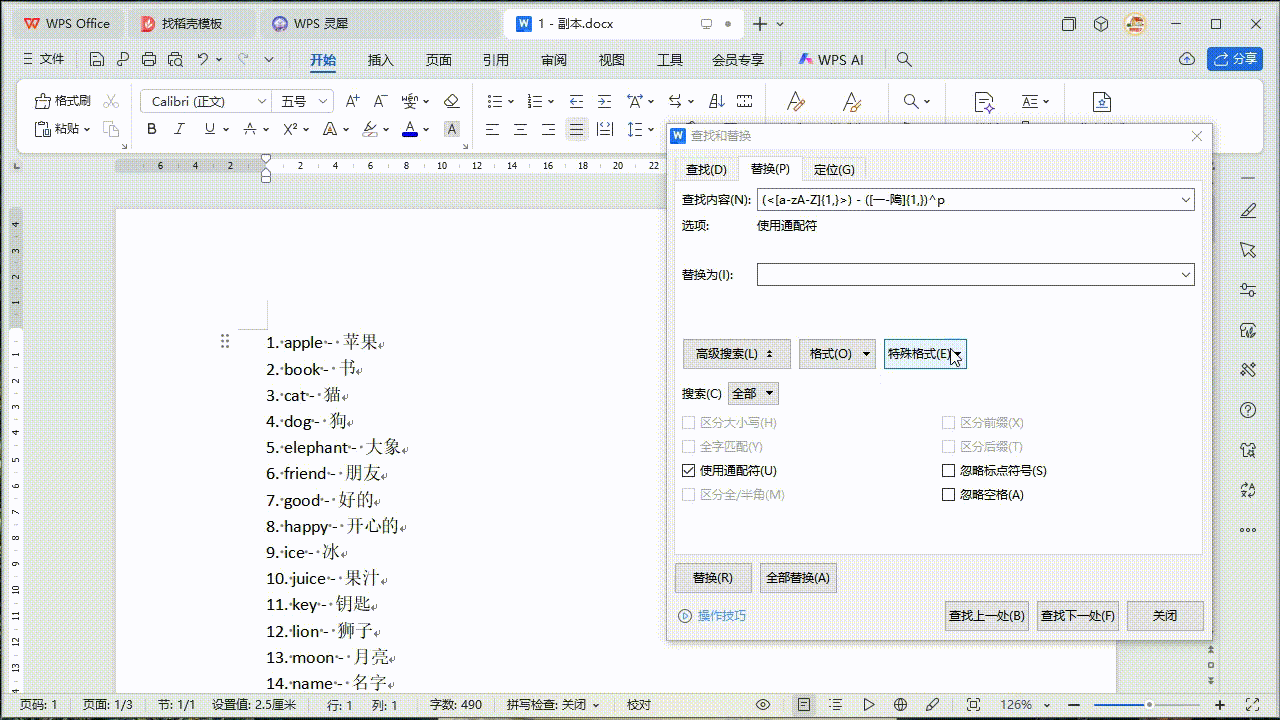
Task: Click the zoom slider in status bar
Action: (x=1148, y=705)
